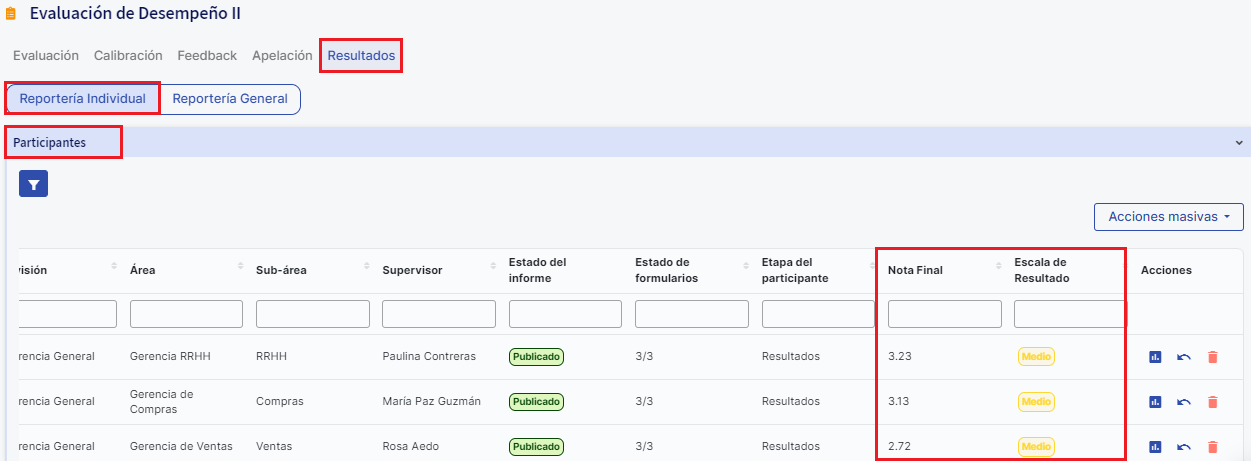Click undo arrow icon in Rosa Aedo row

[x=1184, y=447]
